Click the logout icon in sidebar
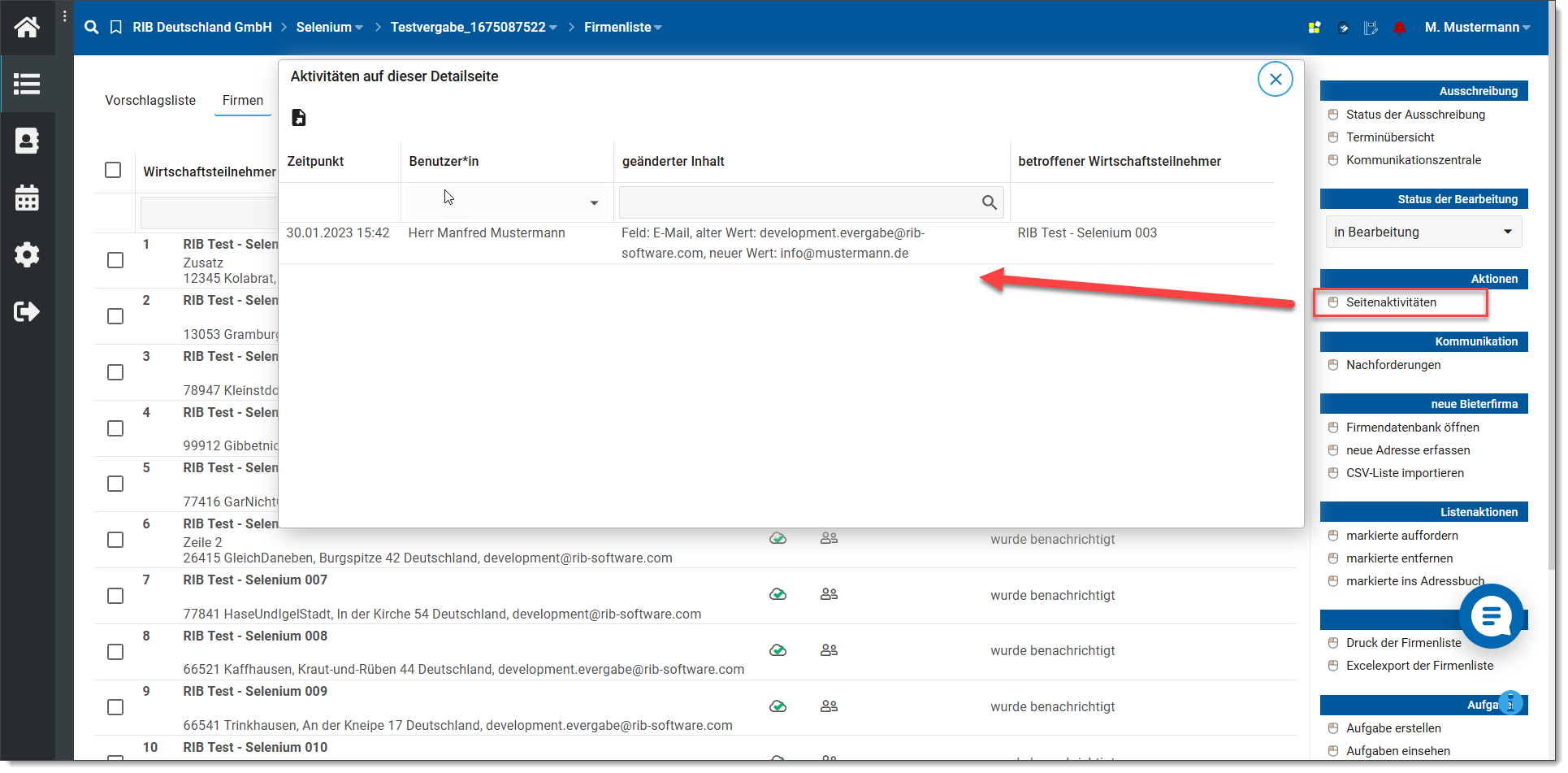 pos(27,311)
